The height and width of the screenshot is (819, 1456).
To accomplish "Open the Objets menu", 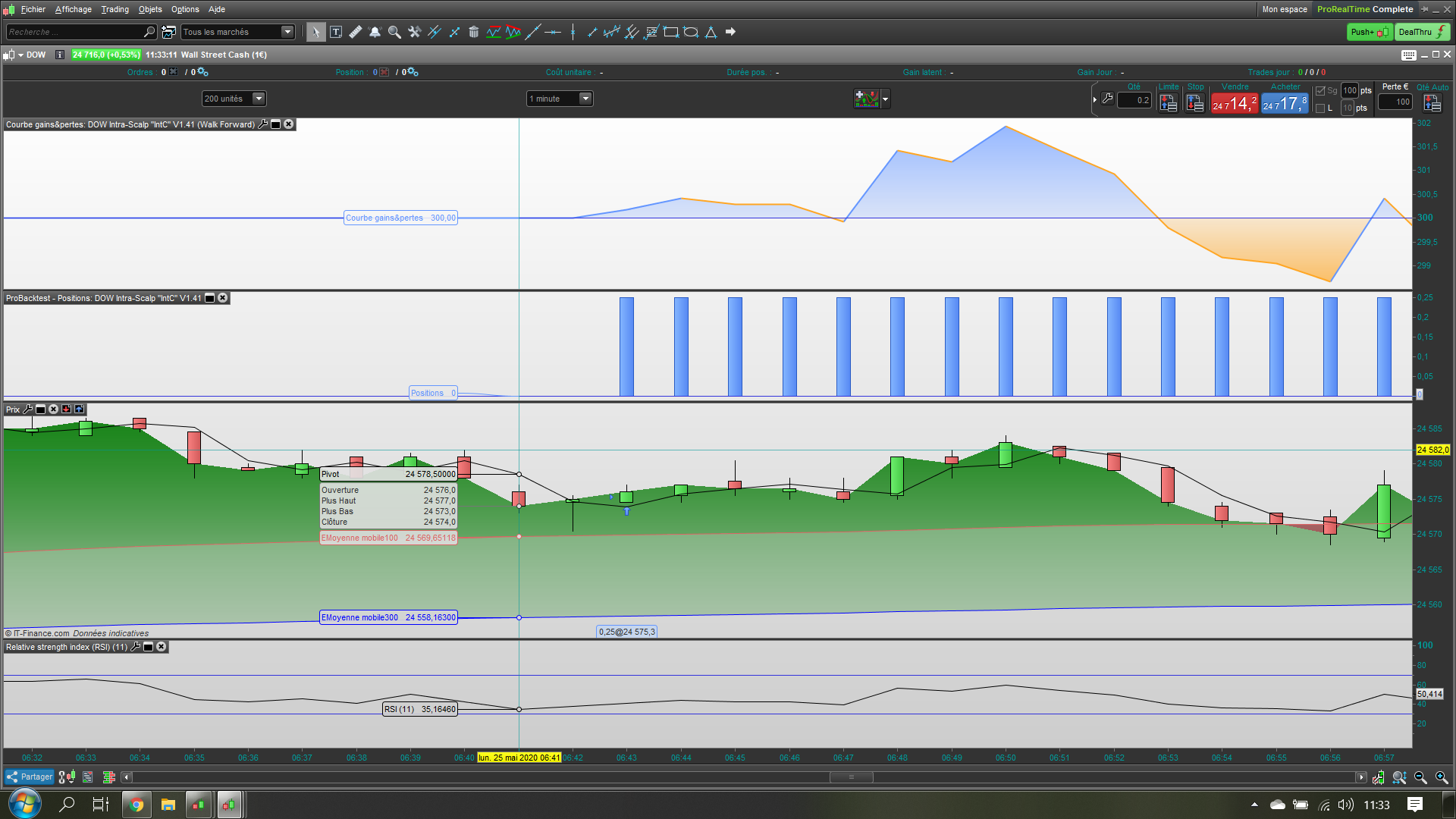I will [150, 9].
